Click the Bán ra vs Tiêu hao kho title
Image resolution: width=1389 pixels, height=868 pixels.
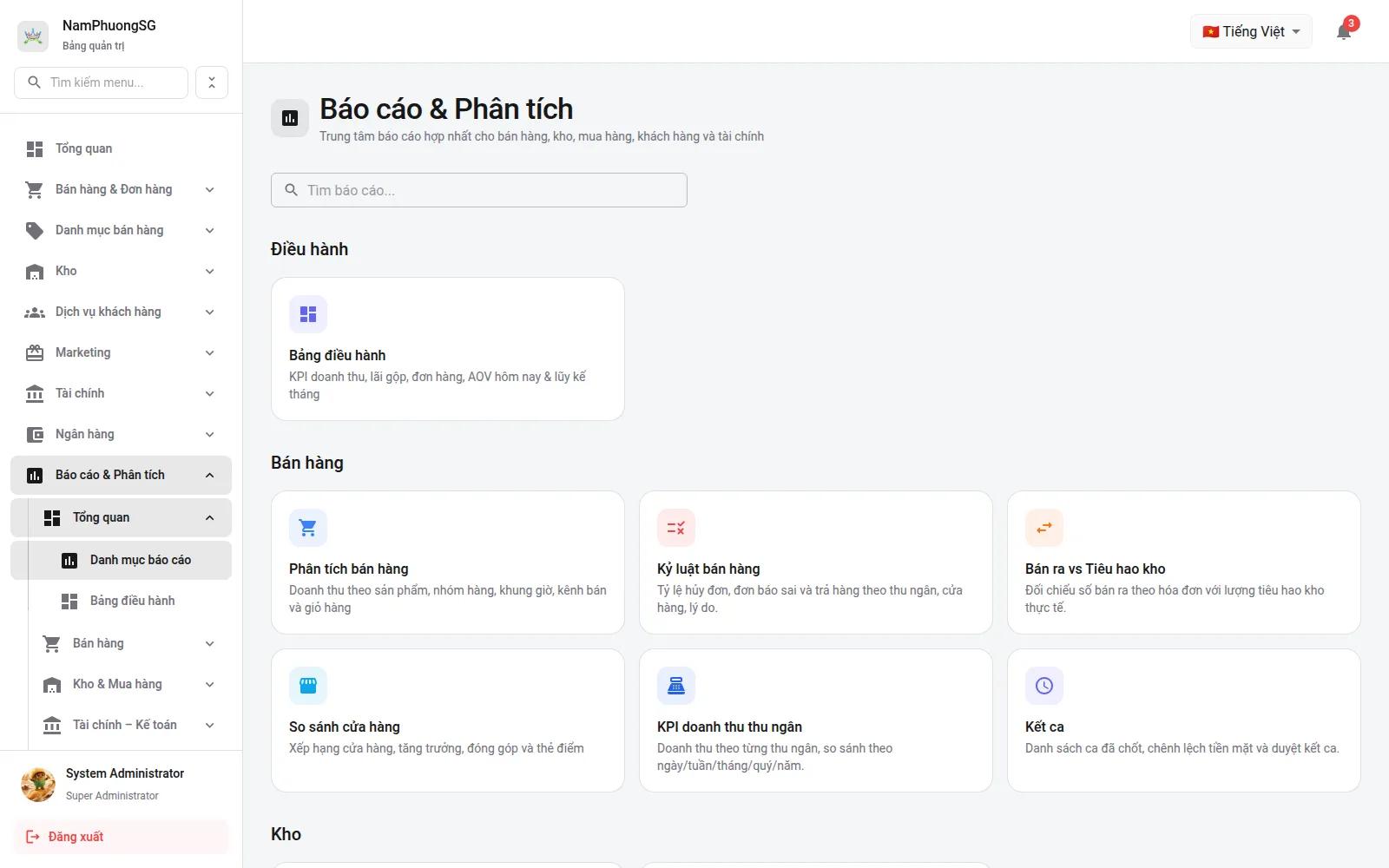[x=1096, y=569]
